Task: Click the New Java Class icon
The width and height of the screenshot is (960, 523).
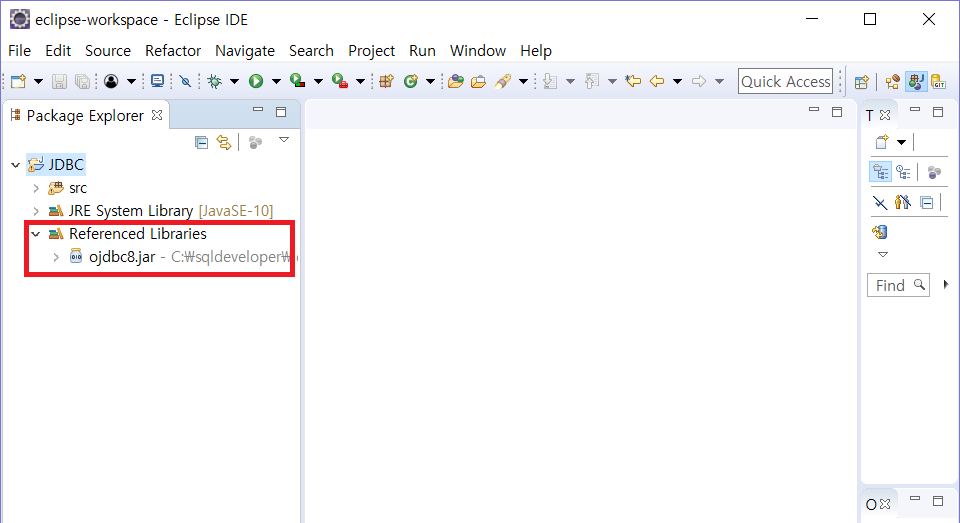Action: coord(411,81)
